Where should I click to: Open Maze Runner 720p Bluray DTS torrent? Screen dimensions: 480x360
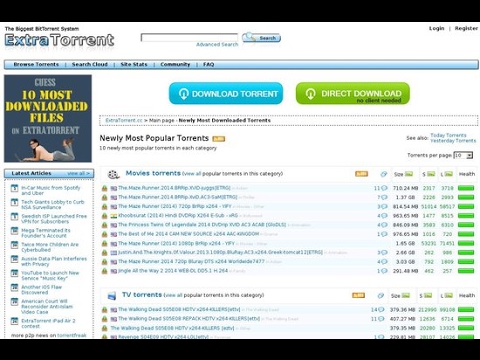click(191, 262)
